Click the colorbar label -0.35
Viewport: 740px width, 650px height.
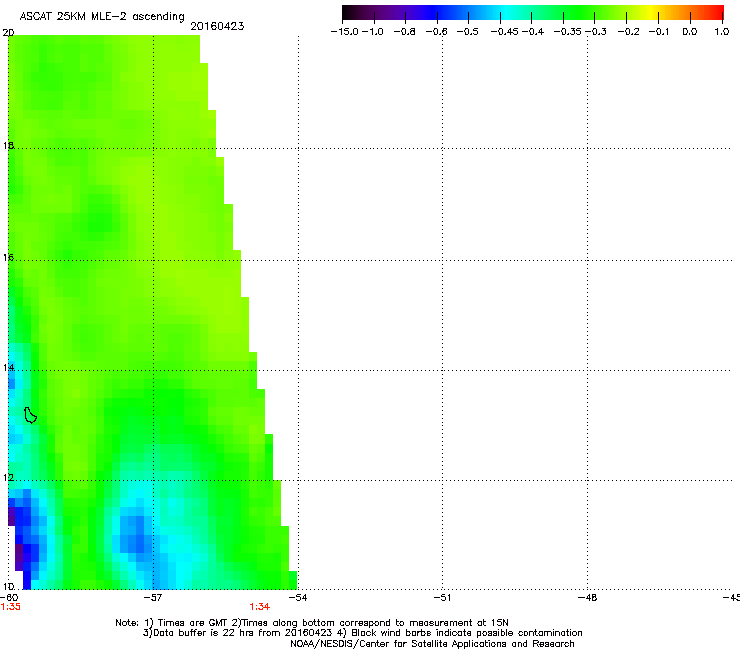pyautogui.click(x=568, y=32)
